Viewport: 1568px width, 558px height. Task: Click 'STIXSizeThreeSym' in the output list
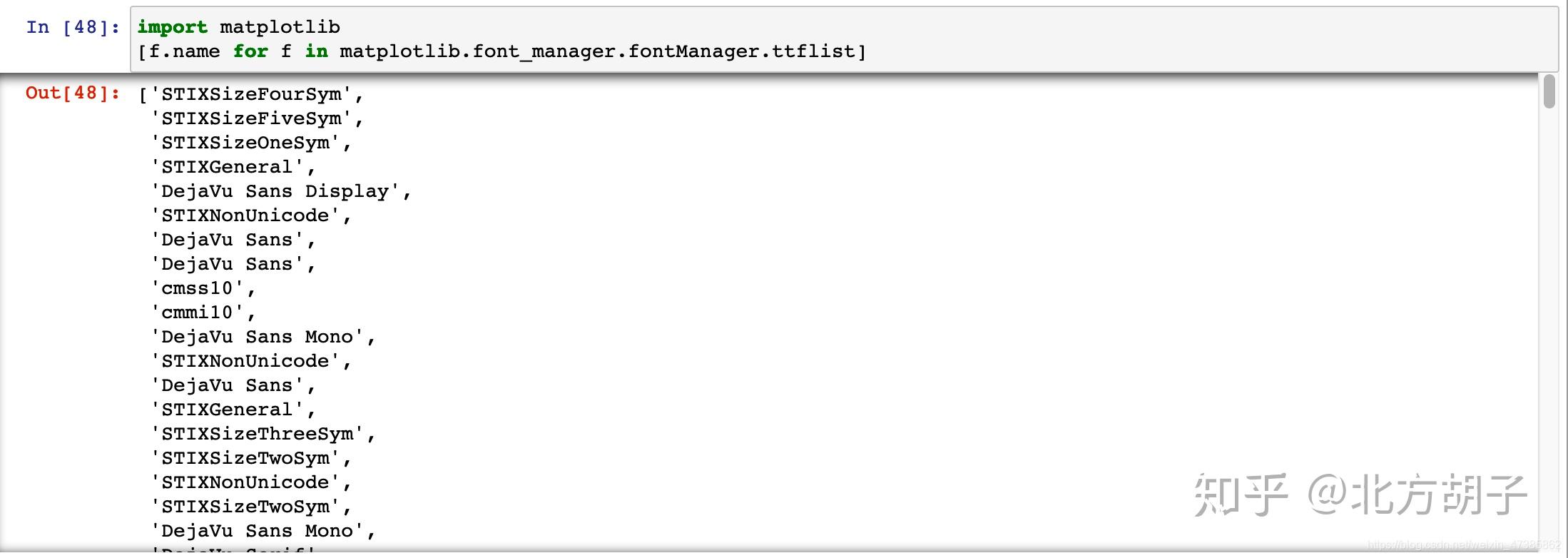pos(258,434)
